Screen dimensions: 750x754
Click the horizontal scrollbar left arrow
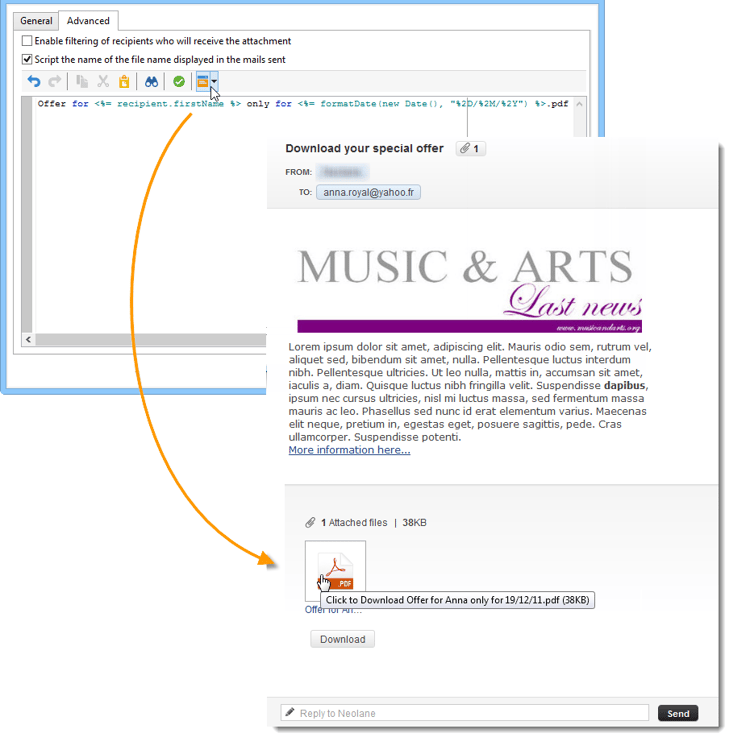[28, 339]
